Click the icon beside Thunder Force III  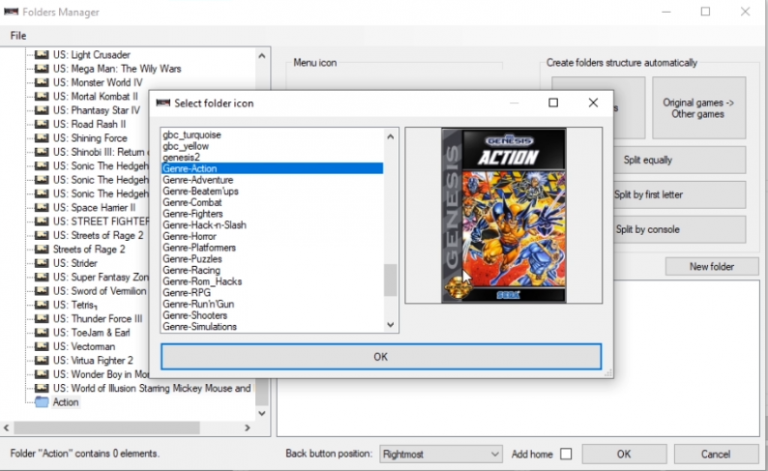41,318
